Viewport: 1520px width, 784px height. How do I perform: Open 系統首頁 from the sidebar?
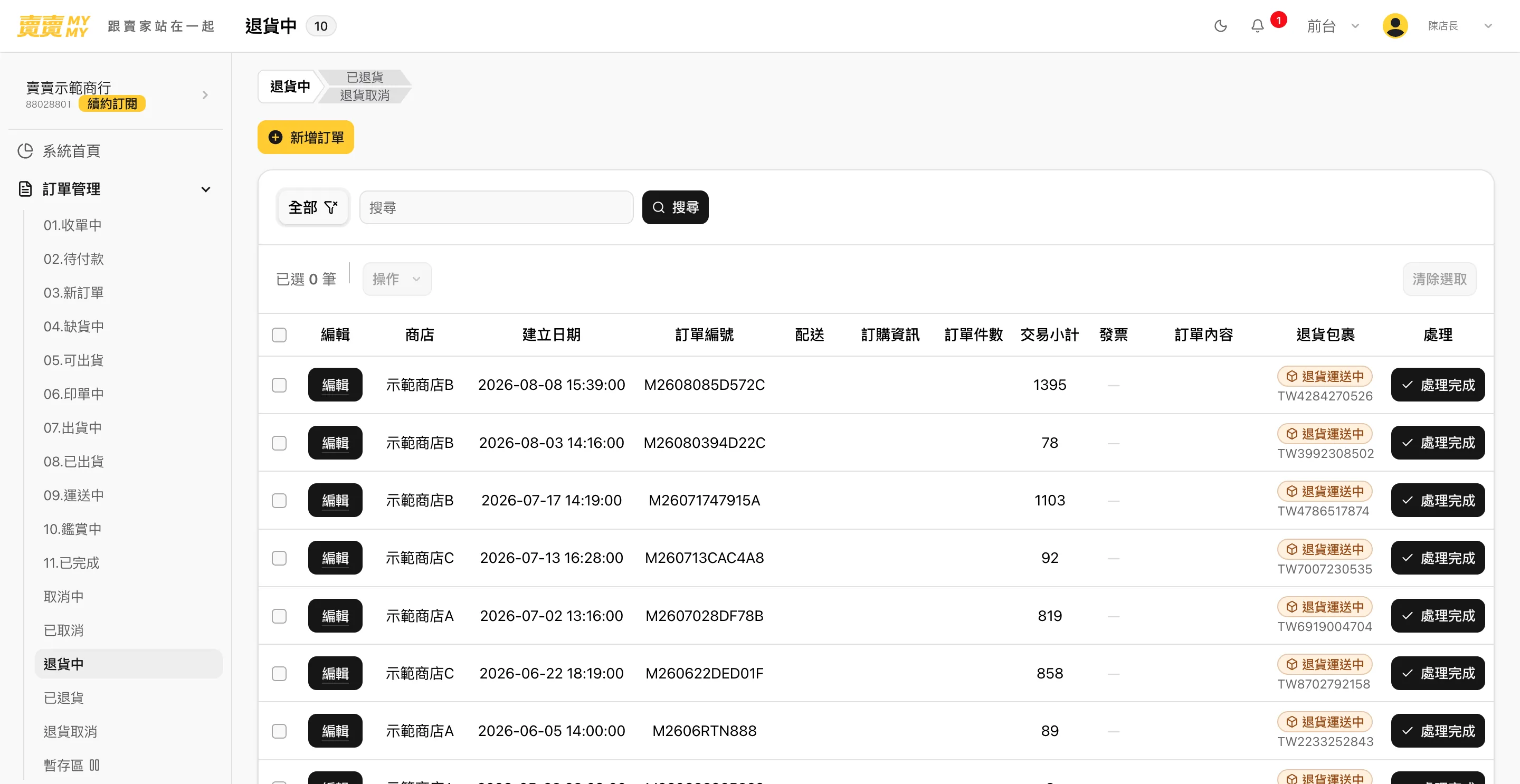click(71, 151)
